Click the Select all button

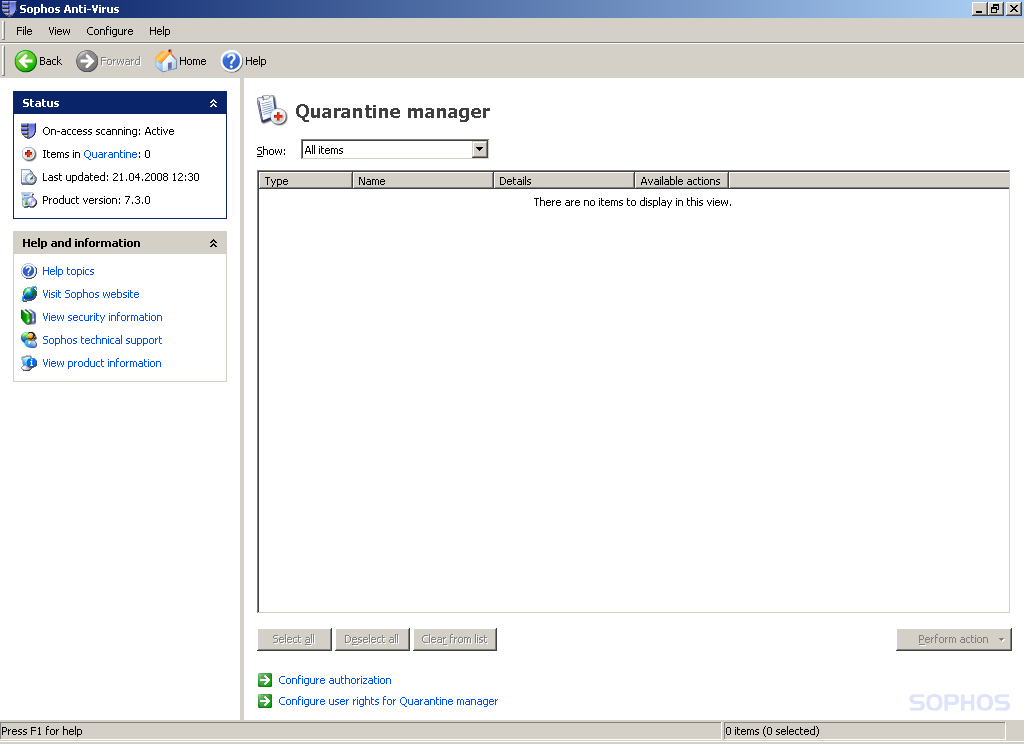point(294,639)
